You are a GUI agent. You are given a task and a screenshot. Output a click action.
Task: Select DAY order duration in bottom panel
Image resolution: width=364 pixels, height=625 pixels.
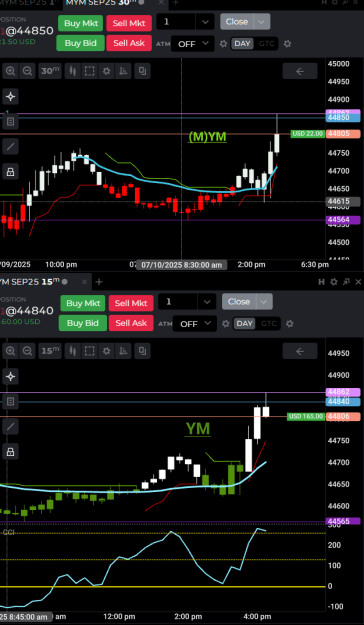pyautogui.click(x=245, y=323)
